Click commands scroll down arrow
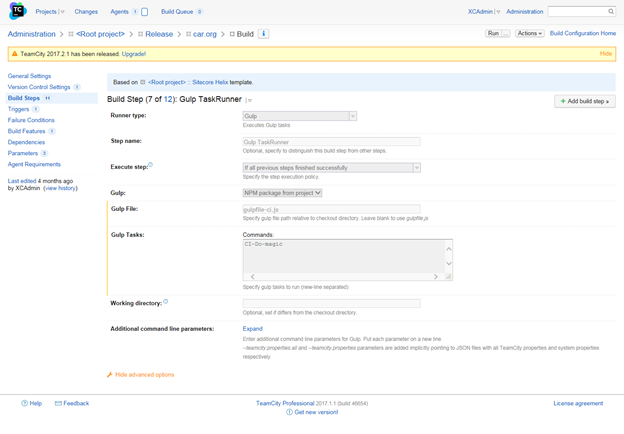624x434 pixels. click(449, 263)
